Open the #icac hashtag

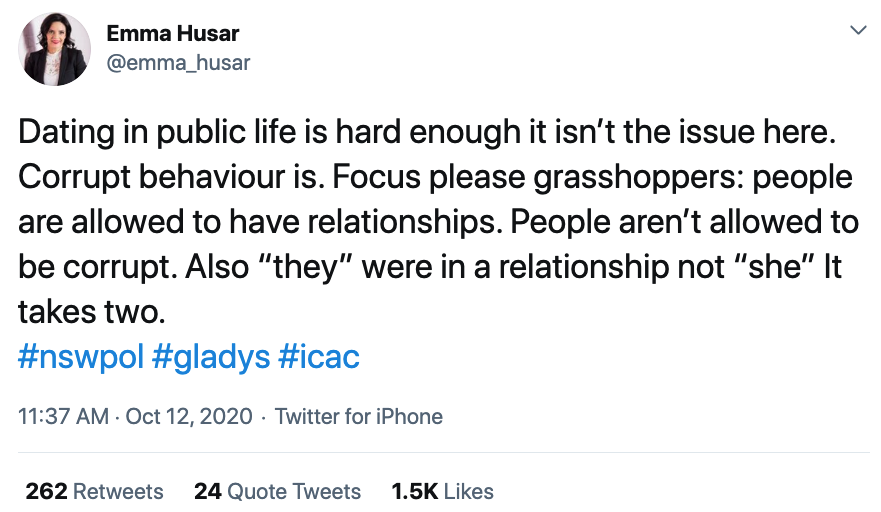coord(318,357)
